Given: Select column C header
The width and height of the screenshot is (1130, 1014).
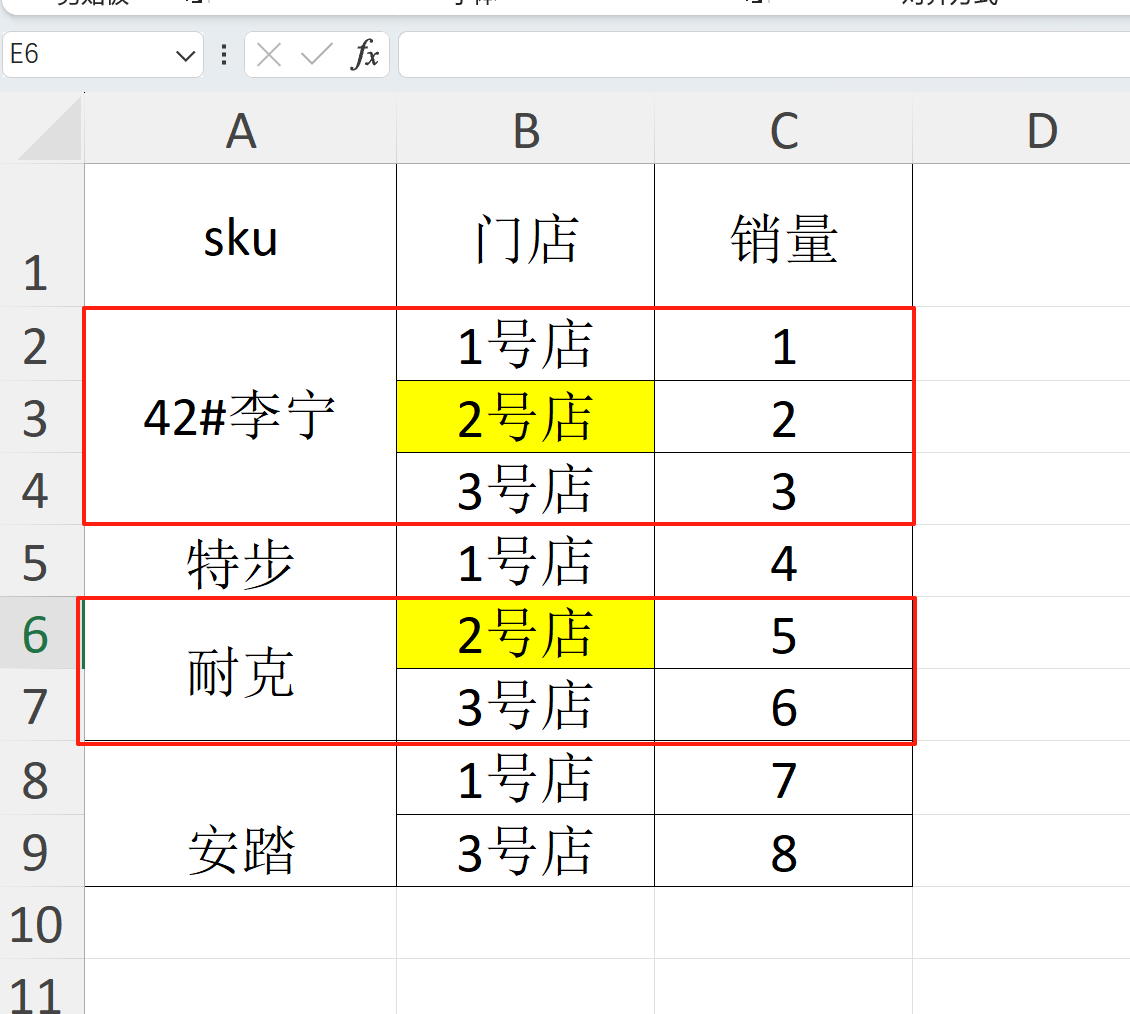Looking at the screenshot, I should [783, 131].
